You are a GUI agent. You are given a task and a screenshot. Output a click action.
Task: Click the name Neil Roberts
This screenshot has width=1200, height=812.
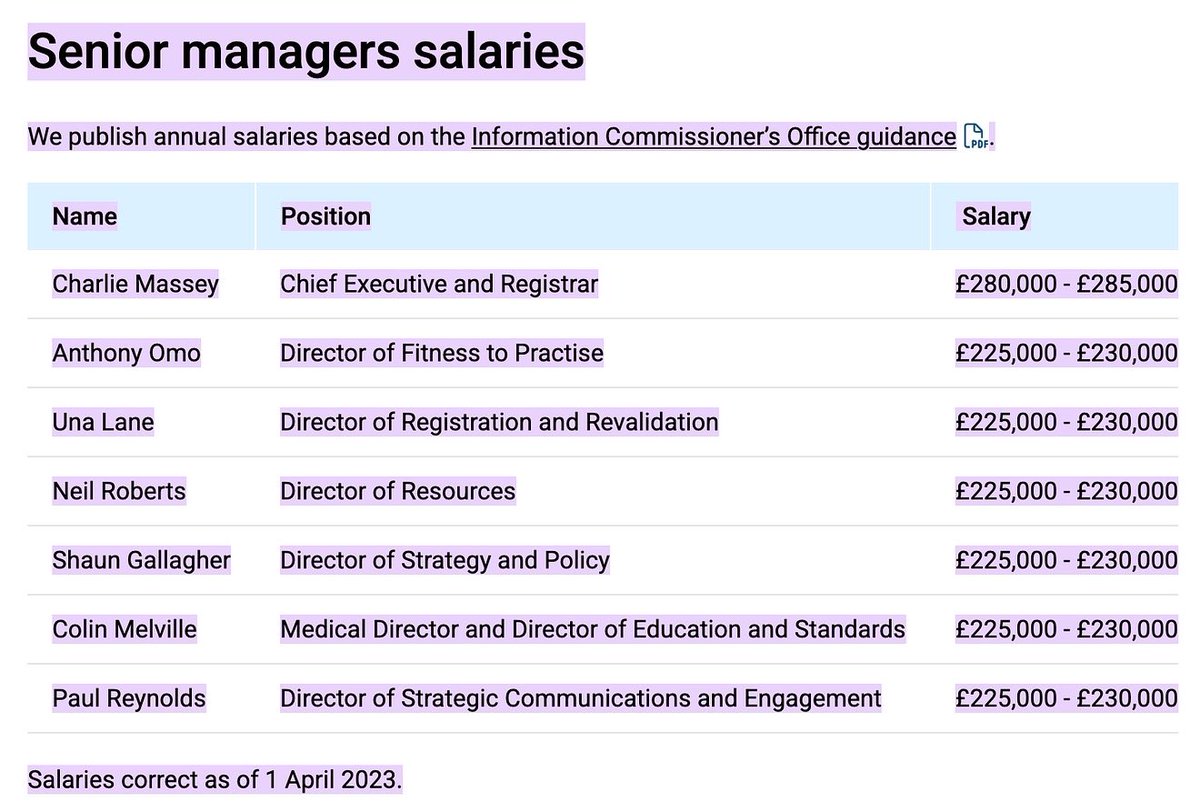tap(119, 491)
